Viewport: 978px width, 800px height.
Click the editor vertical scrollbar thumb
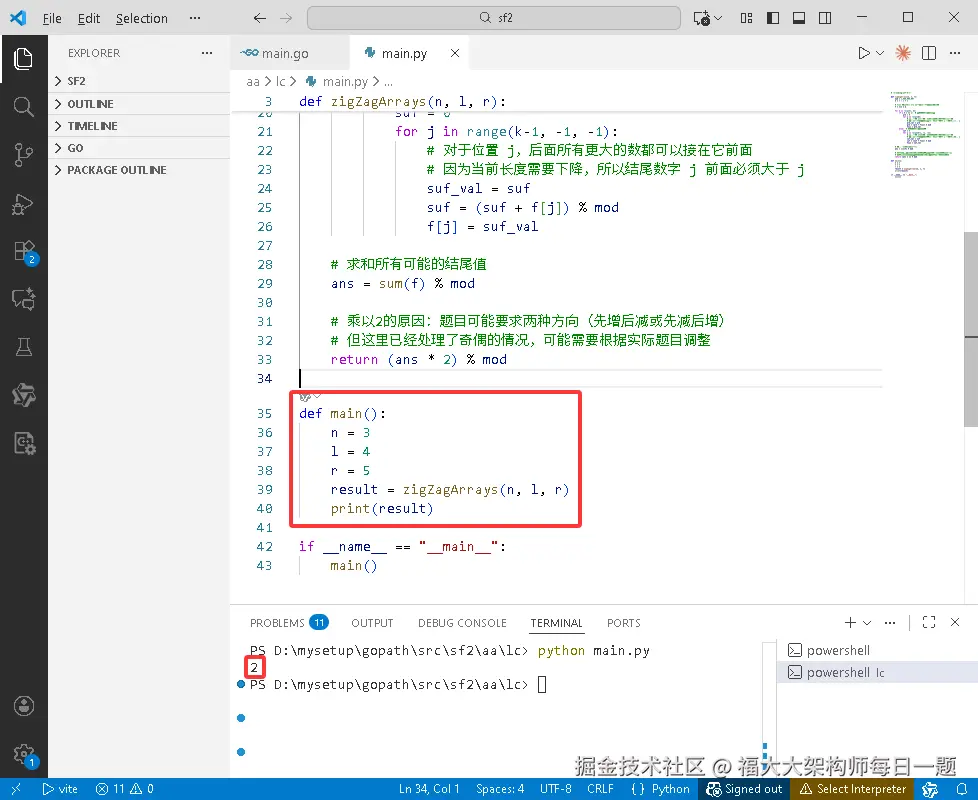pyautogui.click(x=971, y=329)
